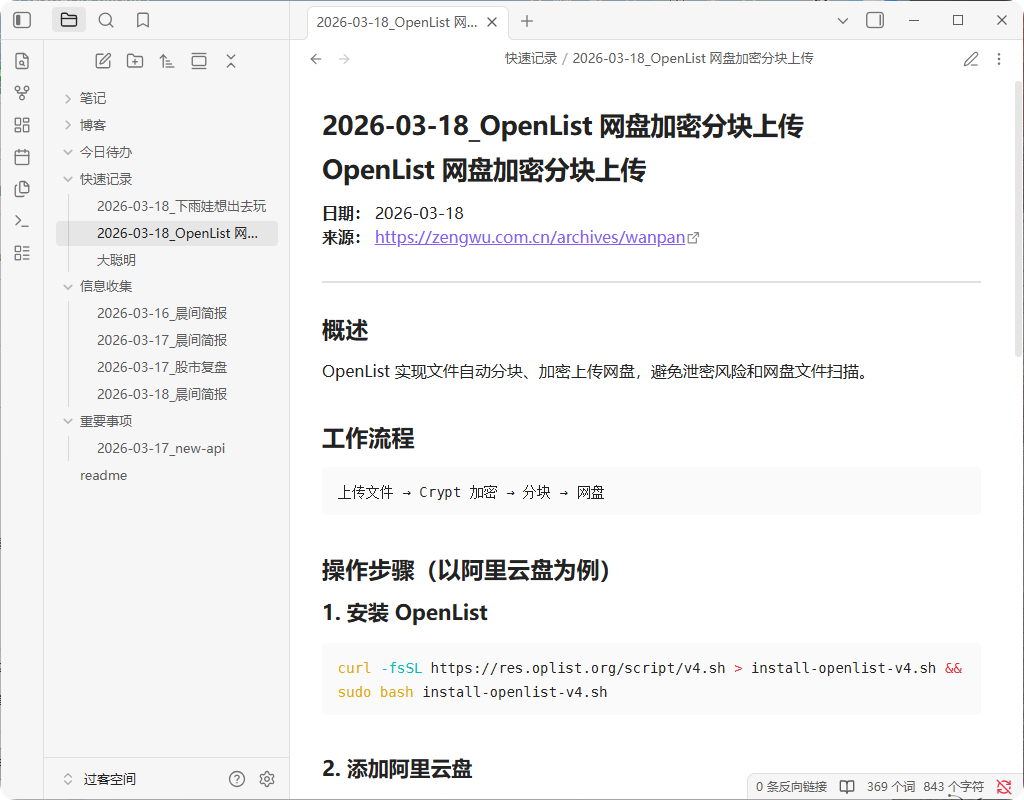Toggle the right sidebar panel
This screenshot has height=800, width=1024.
click(x=875, y=20)
